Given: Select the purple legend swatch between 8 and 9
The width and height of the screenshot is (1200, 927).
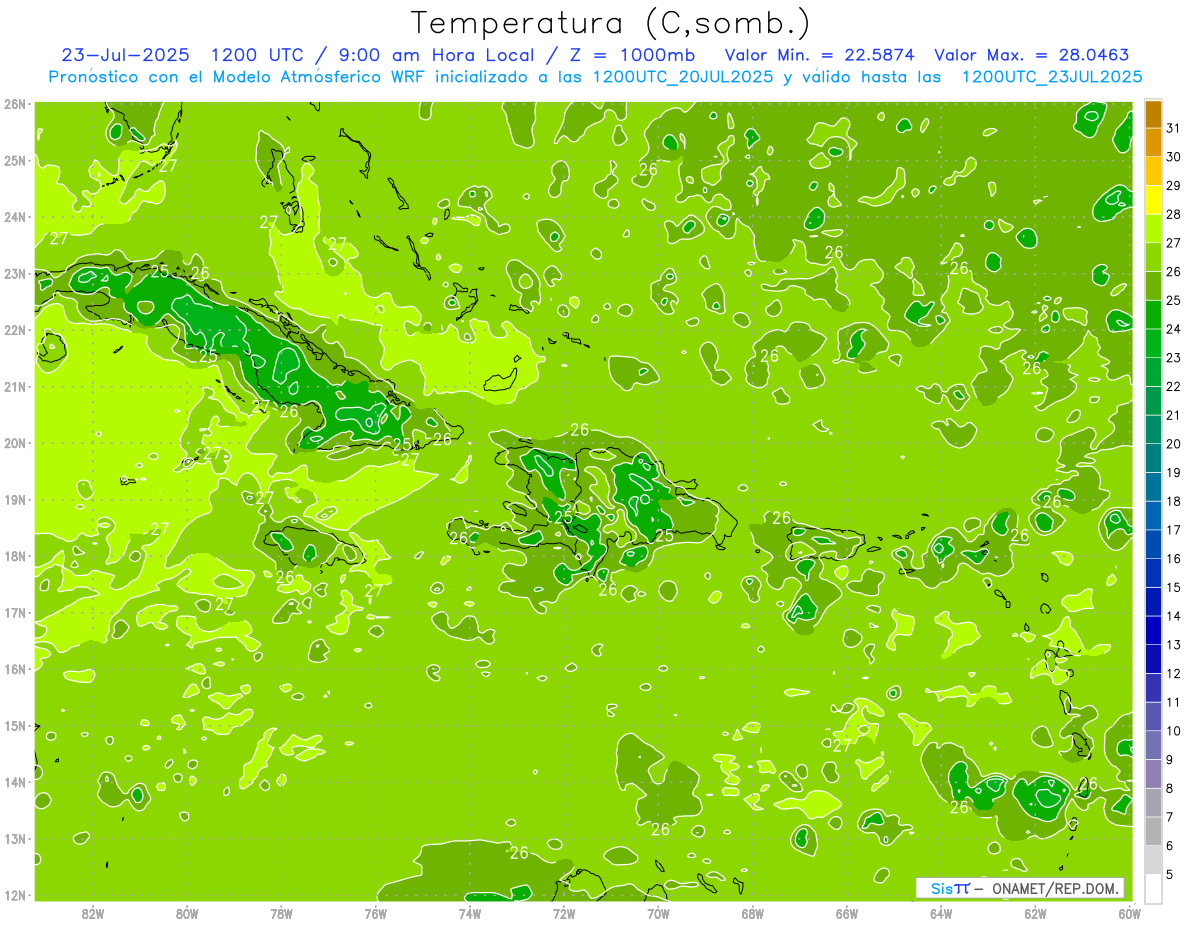Looking at the screenshot, I should coord(1153,773).
